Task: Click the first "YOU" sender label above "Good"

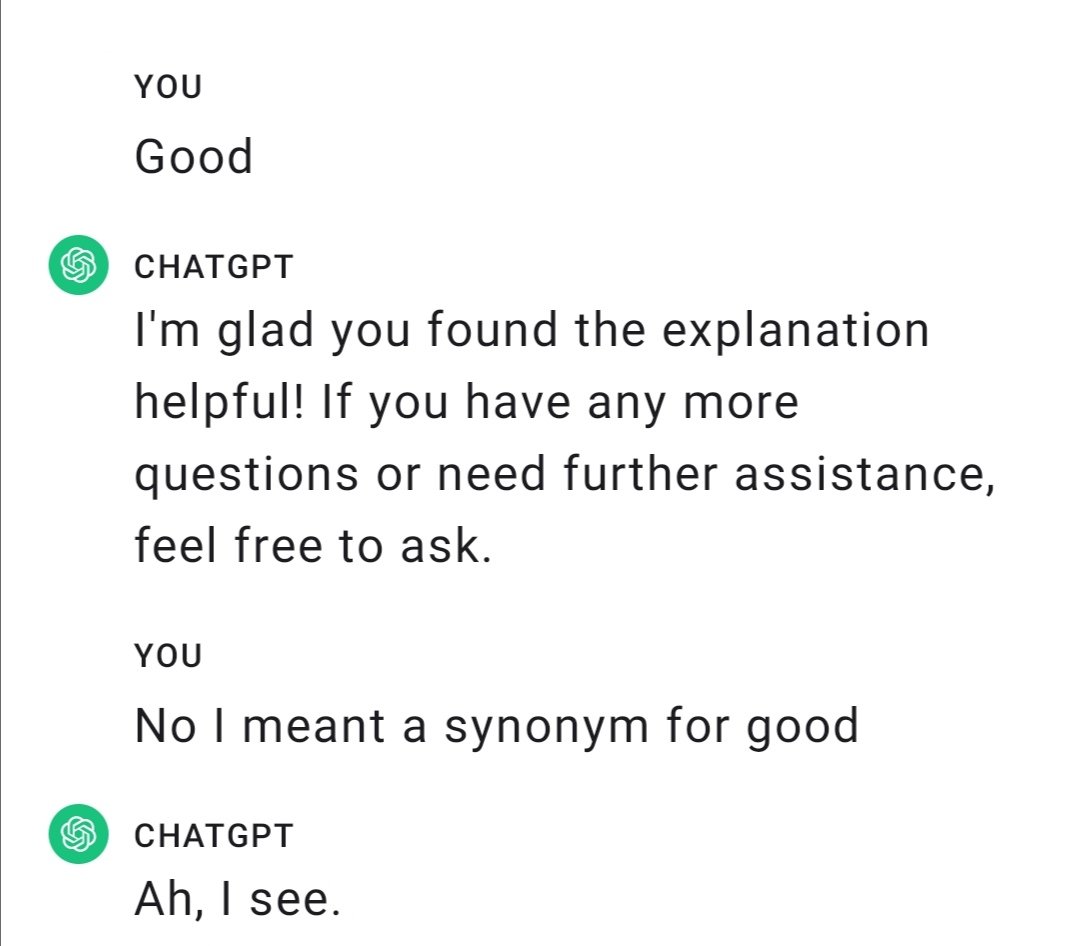Action: (168, 87)
